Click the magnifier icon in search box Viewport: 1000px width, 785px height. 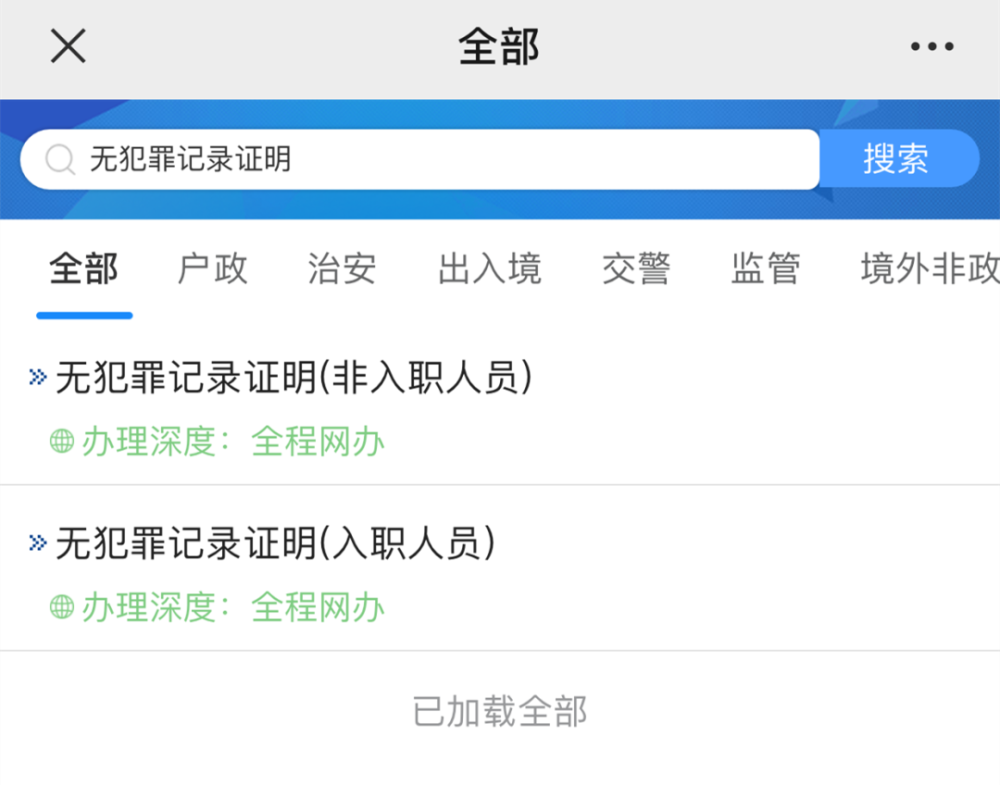coord(60,160)
